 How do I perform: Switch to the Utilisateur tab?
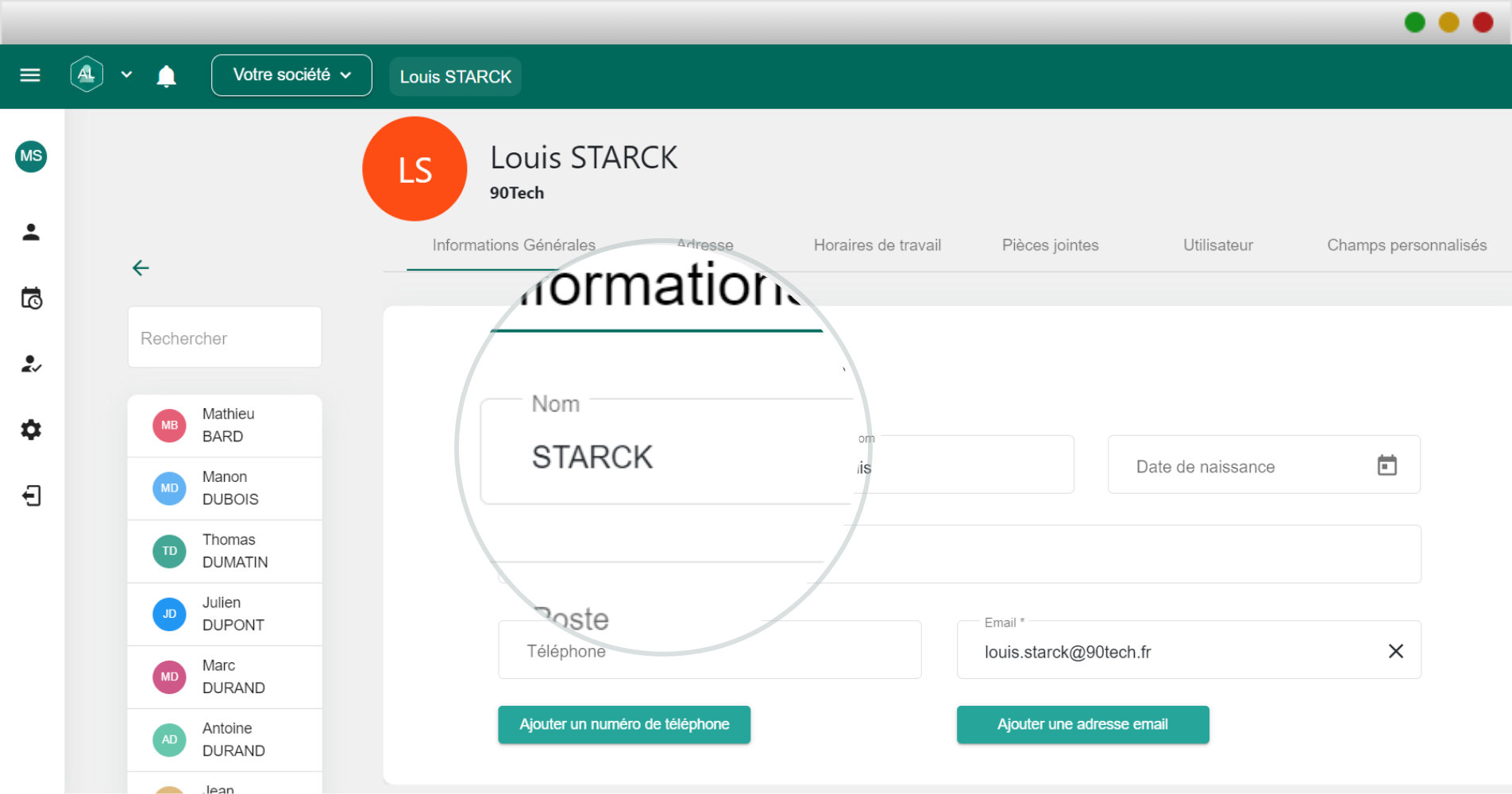[x=1217, y=245]
